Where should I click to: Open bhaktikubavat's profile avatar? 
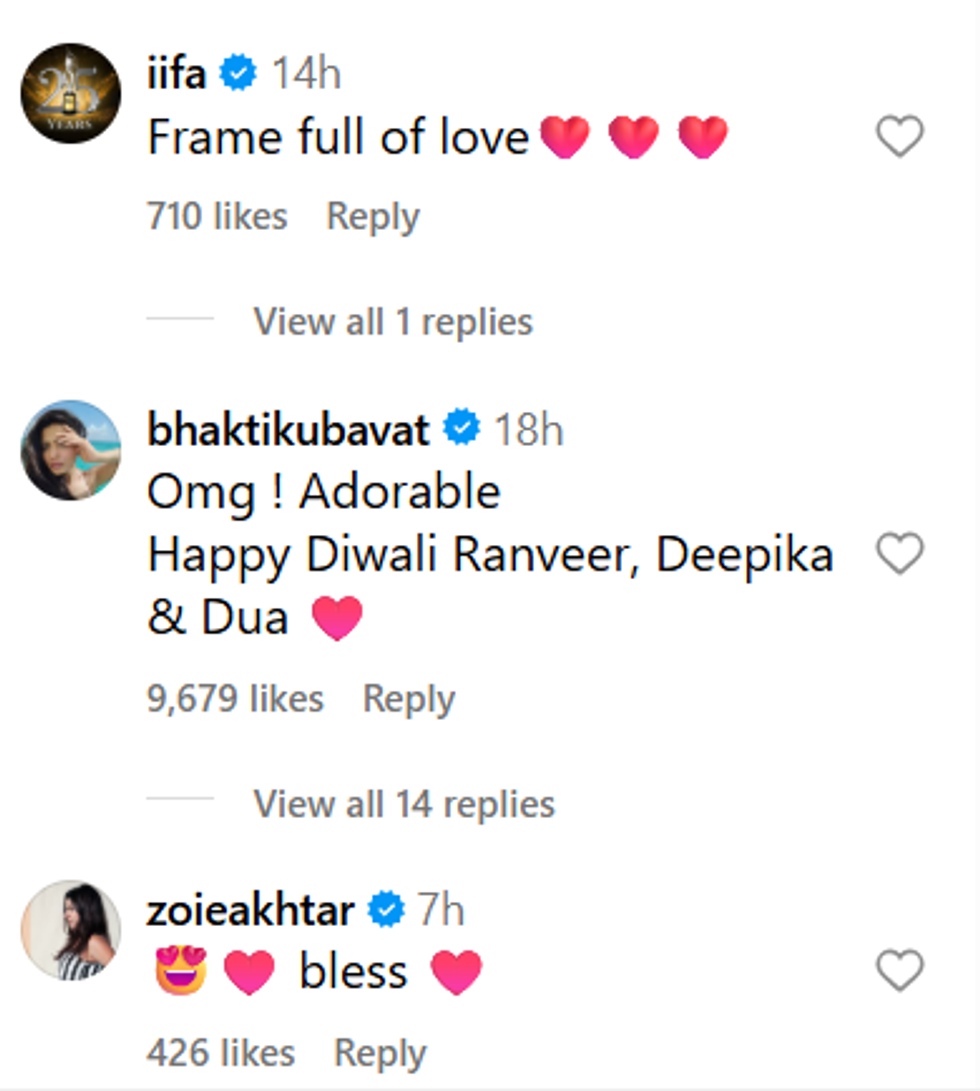71,450
